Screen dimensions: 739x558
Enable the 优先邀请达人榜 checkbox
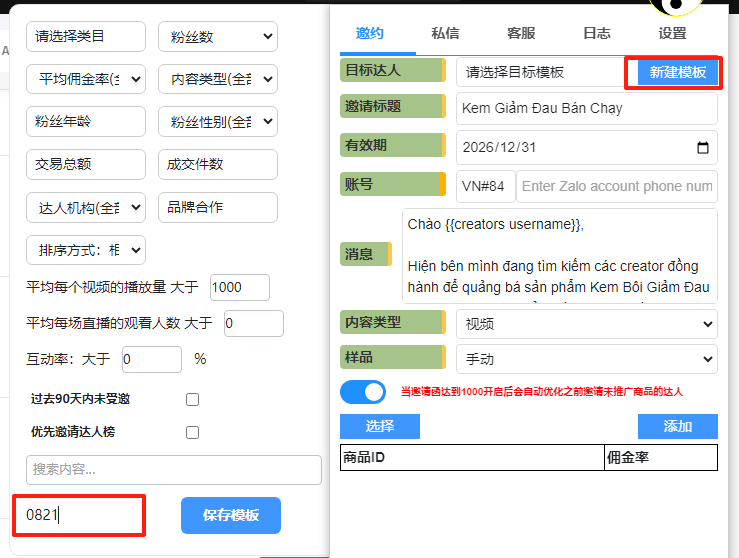[x=192, y=432]
